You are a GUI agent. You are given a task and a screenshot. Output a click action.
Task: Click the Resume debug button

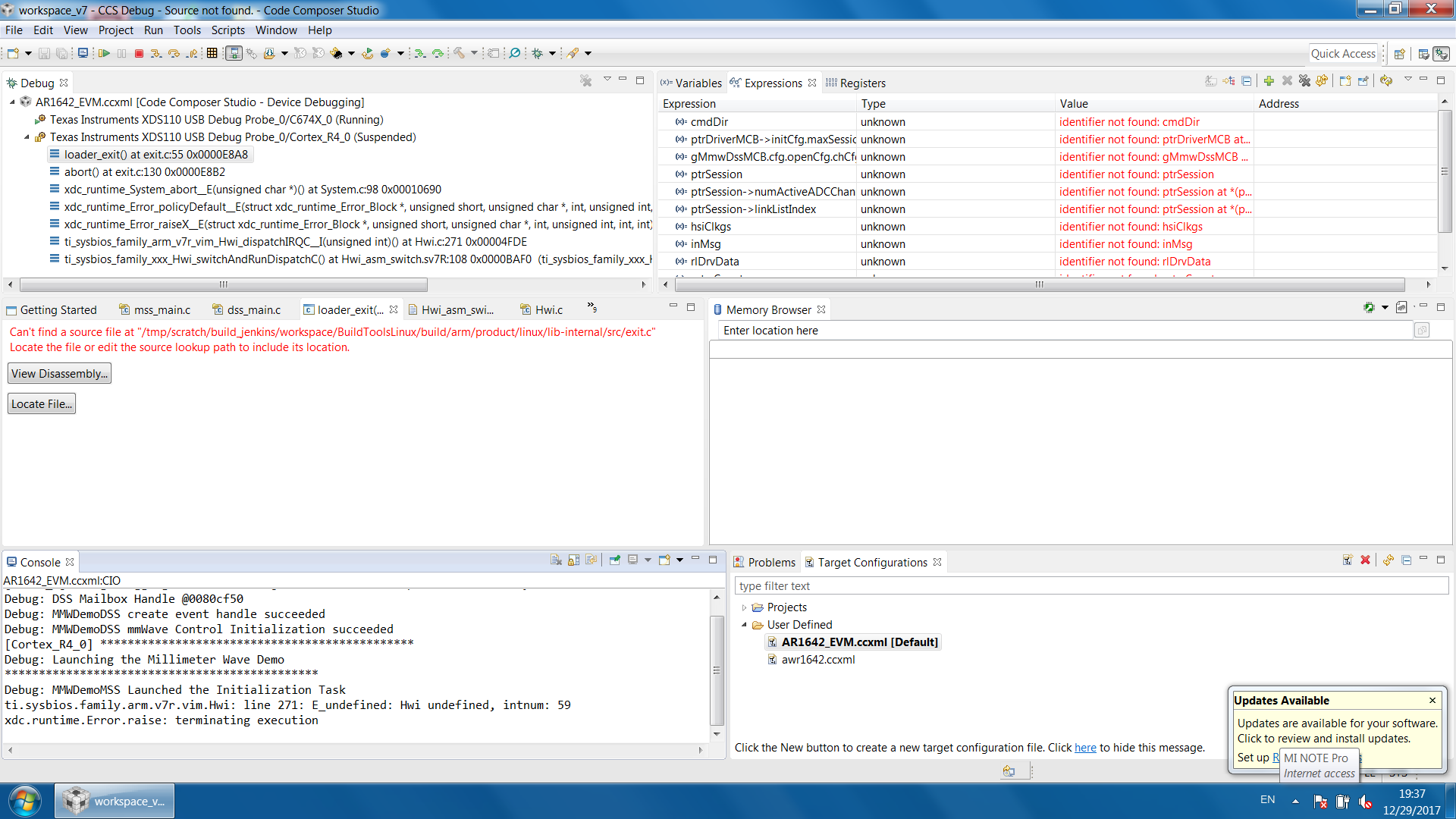point(104,53)
